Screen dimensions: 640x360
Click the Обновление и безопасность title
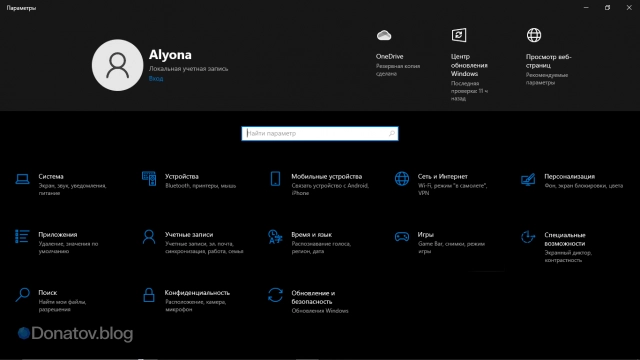coord(313,297)
